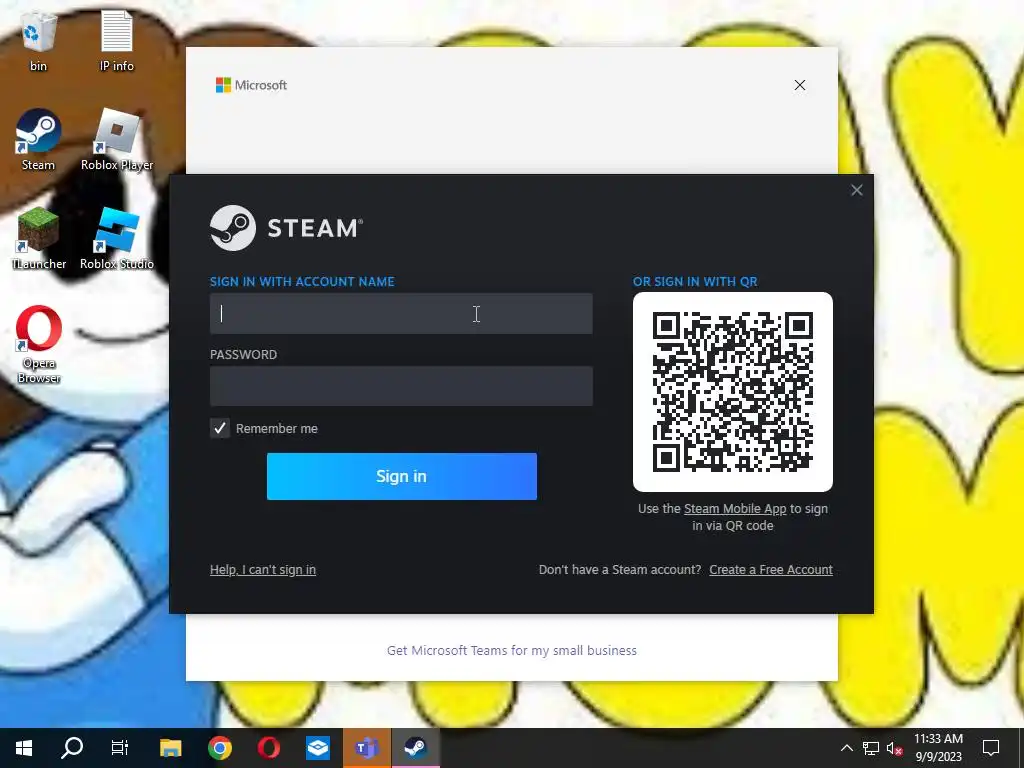Viewport: 1024px width, 768px height.
Task: Click the Don't have a Steam account? text
Action: pyautogui.click(x=620, y=569)
